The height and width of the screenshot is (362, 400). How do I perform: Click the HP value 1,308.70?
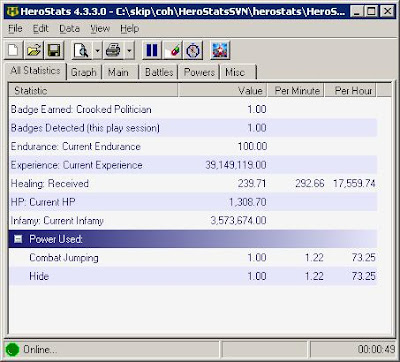248,202
